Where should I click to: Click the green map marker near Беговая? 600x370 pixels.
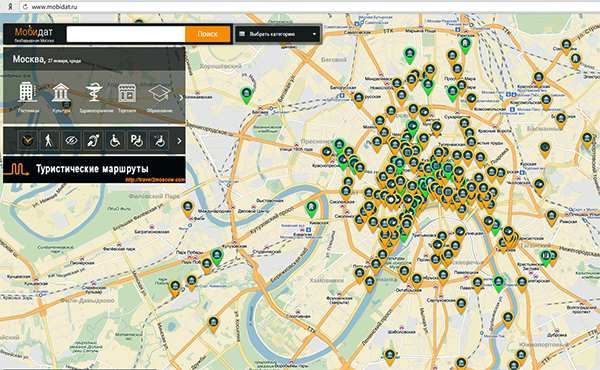click(247, 95)
